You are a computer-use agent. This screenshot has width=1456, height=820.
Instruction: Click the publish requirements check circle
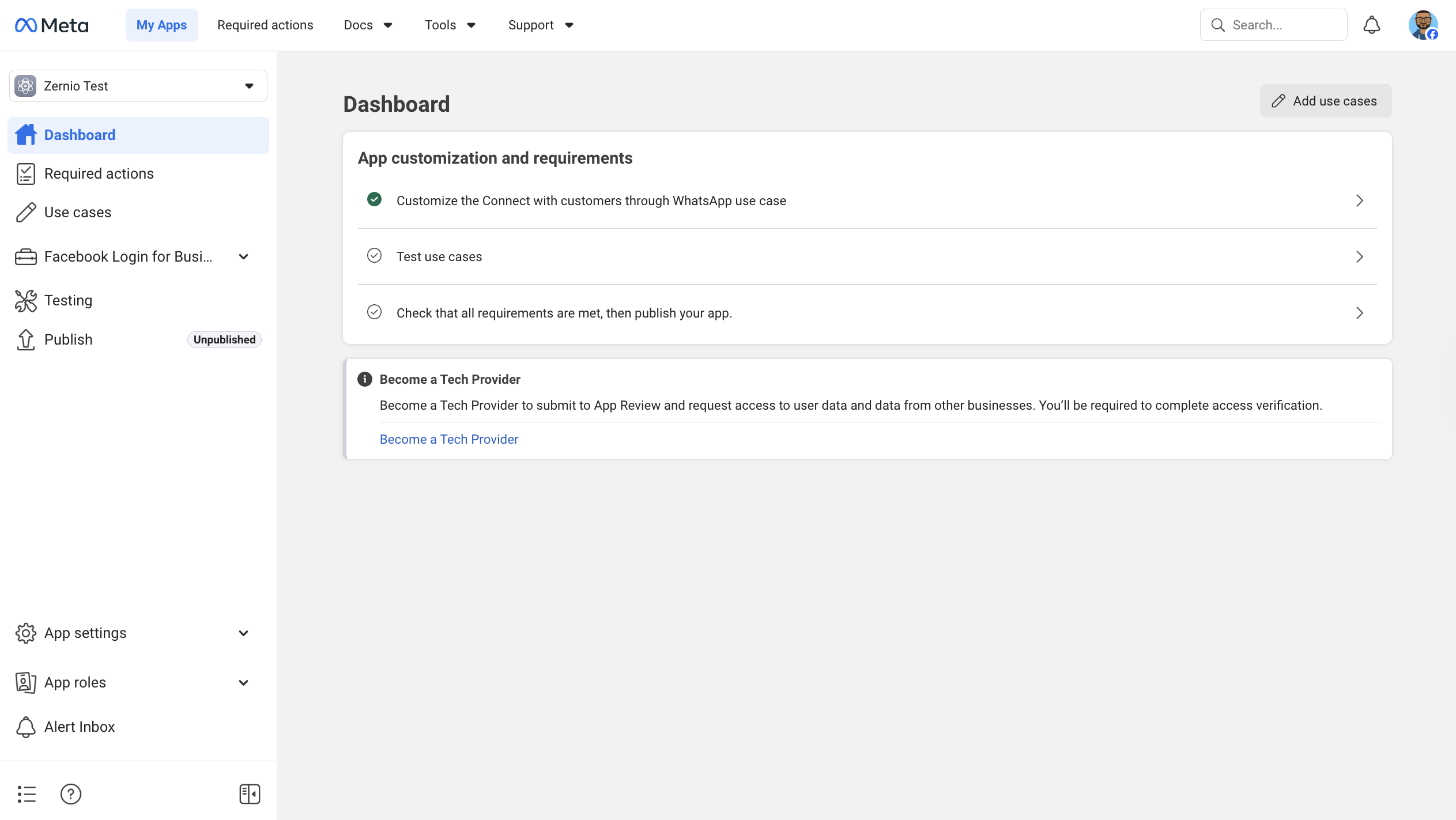click(374, 312)
